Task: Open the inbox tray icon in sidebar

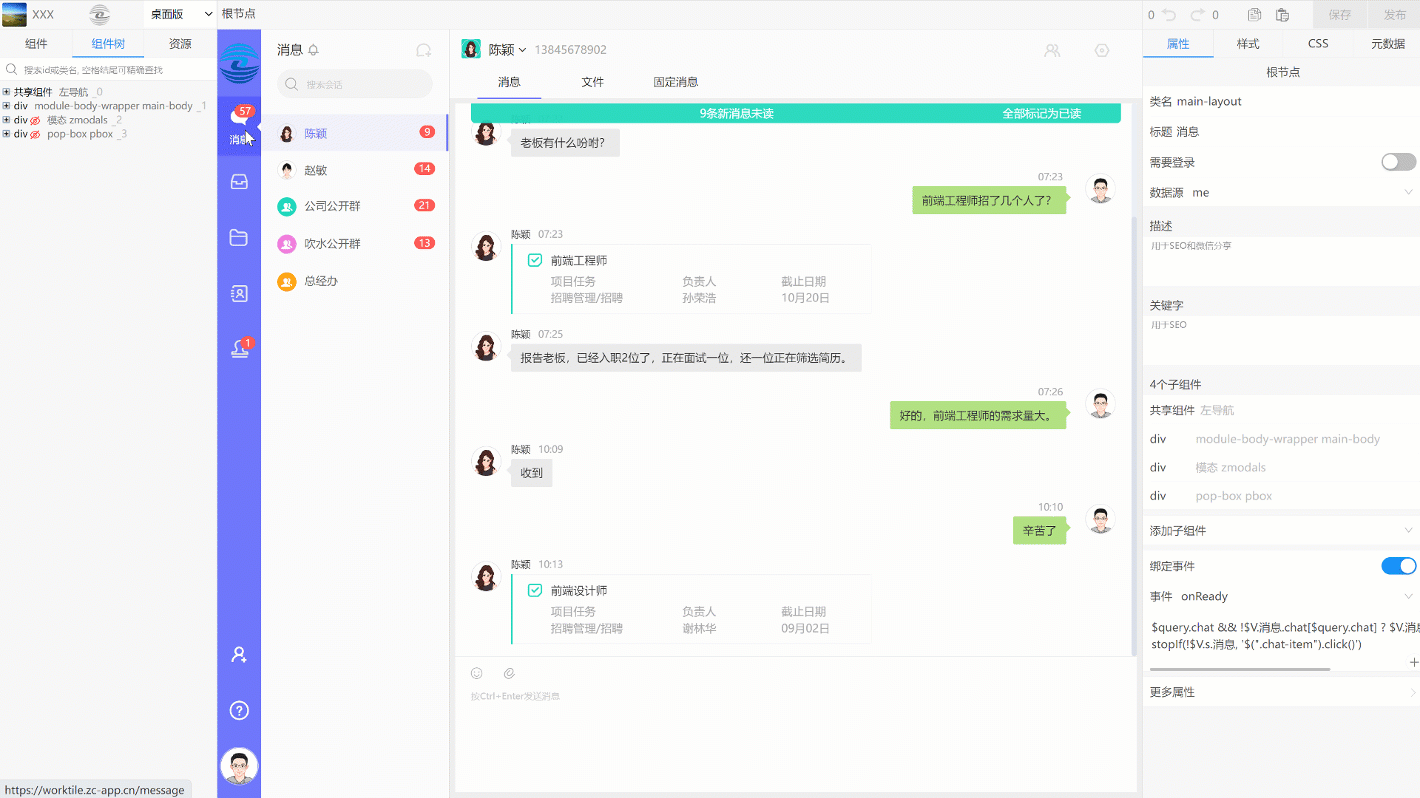Action: 239,182
